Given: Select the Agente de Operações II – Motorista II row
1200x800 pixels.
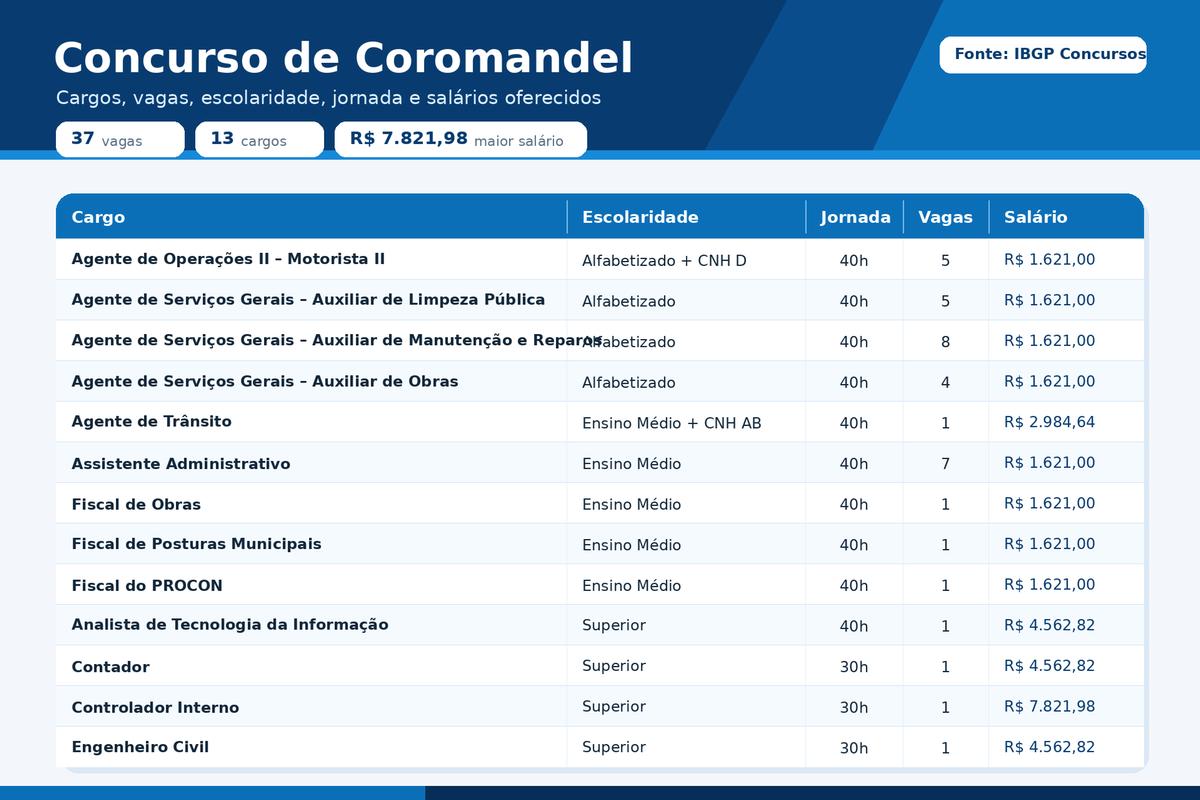Looking at the screenshot, I should point(600,259).
